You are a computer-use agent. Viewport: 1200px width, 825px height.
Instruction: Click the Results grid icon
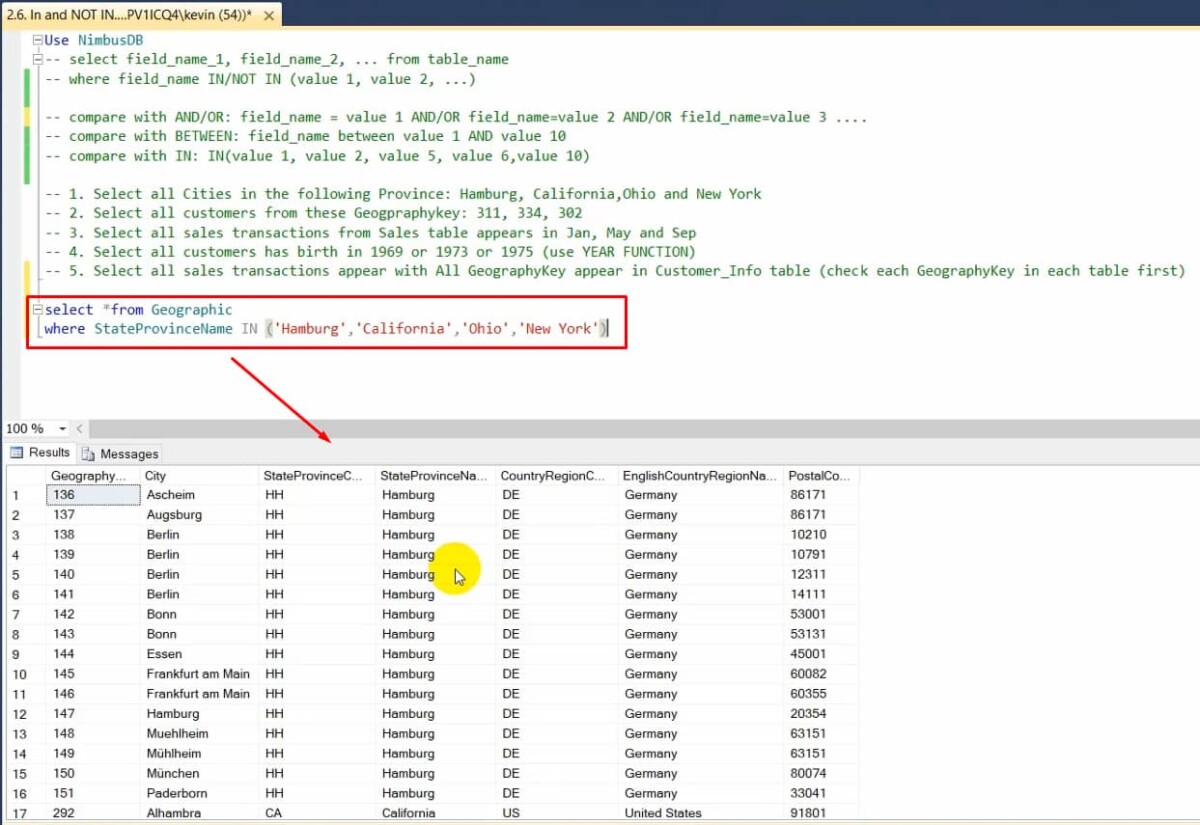[x=16, y=453]
